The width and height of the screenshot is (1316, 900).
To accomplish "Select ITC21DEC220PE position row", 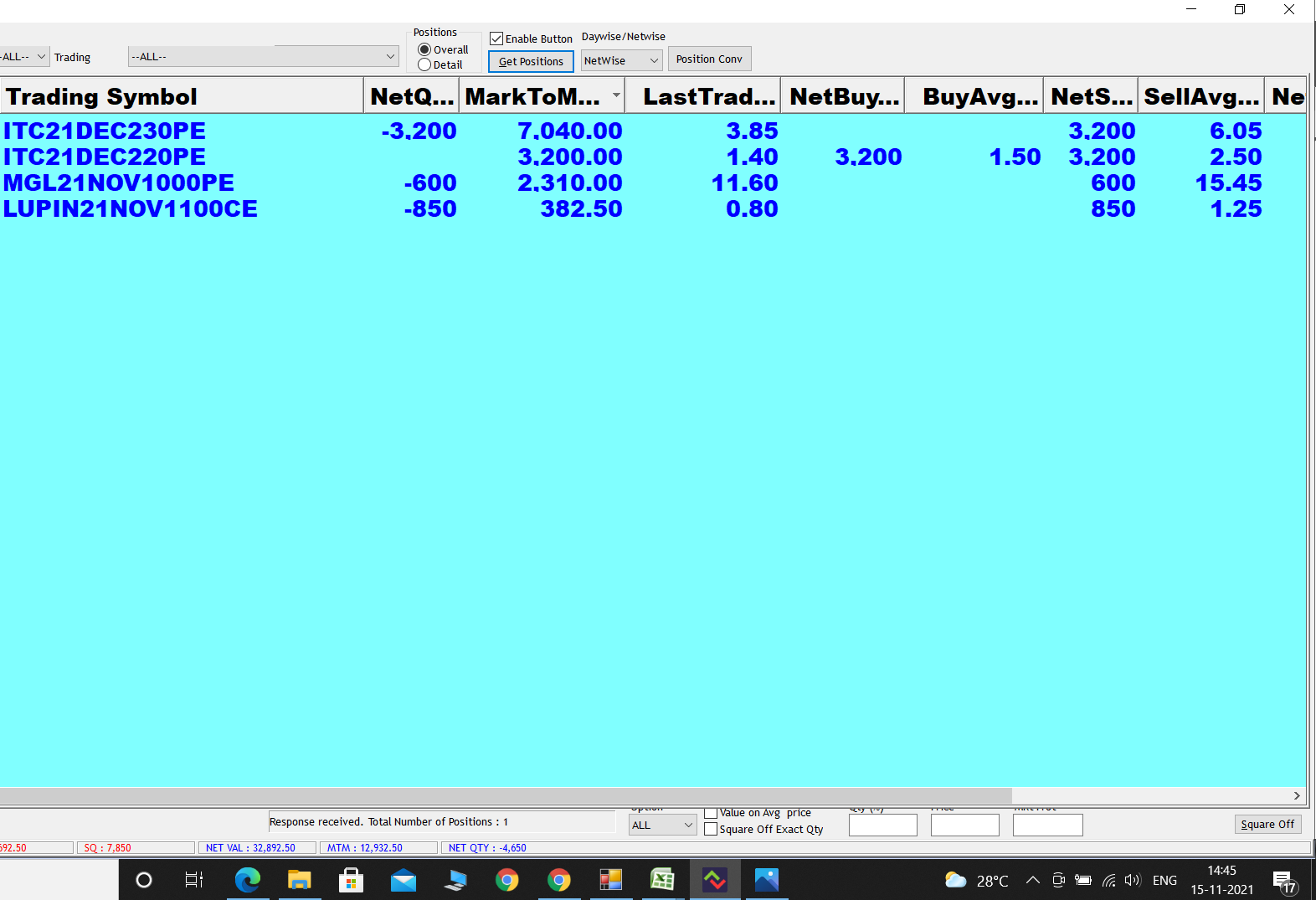I will [653, 157].
